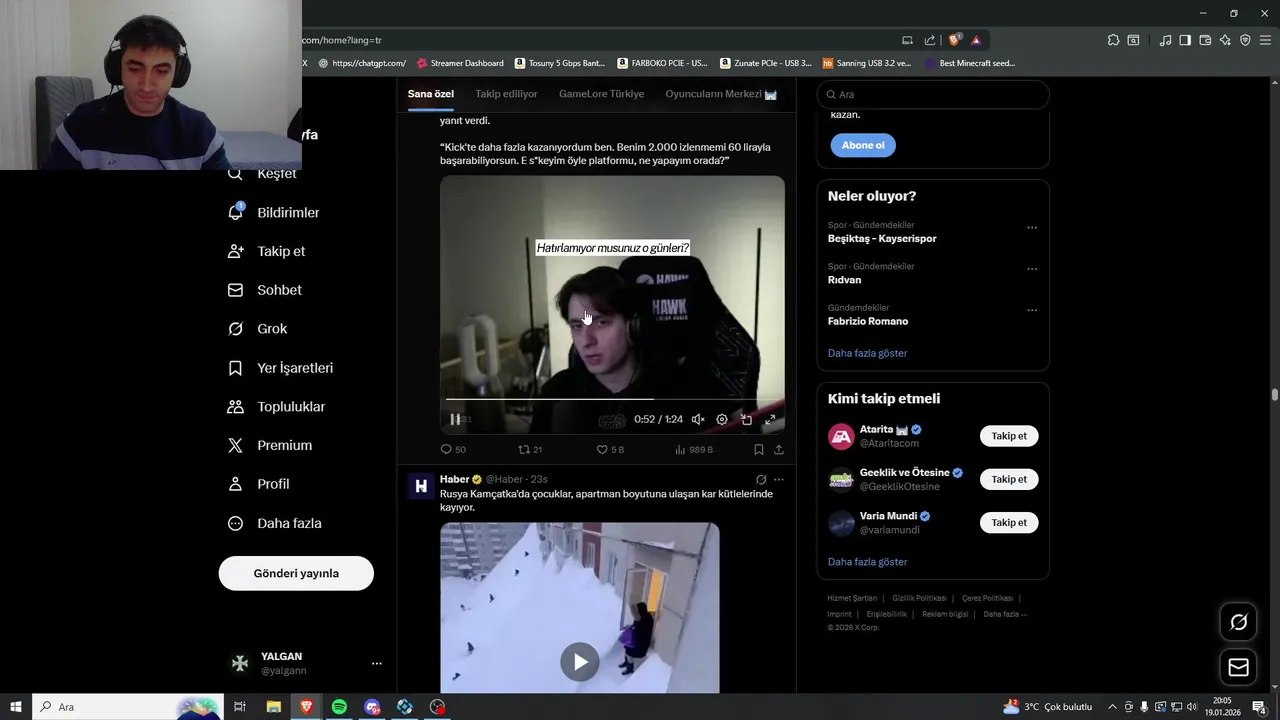Click the Ara search field on X

(933, 94)
